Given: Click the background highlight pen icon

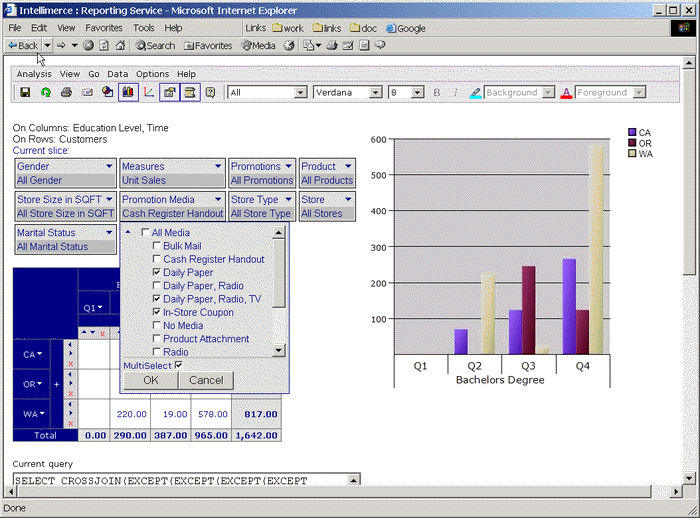Looking at the screenshot, I should click(475, 92).
